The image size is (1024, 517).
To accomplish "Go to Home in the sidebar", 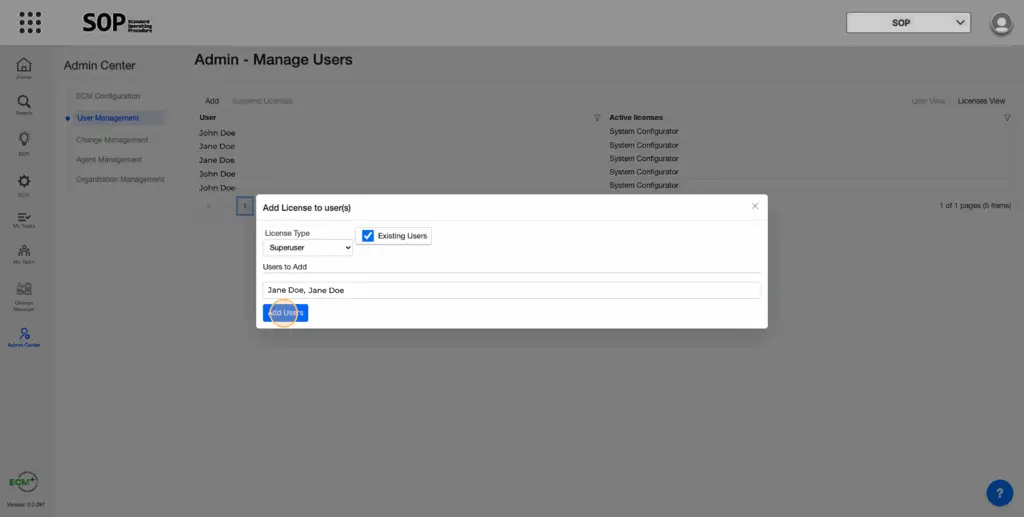I will click(23, 67).
